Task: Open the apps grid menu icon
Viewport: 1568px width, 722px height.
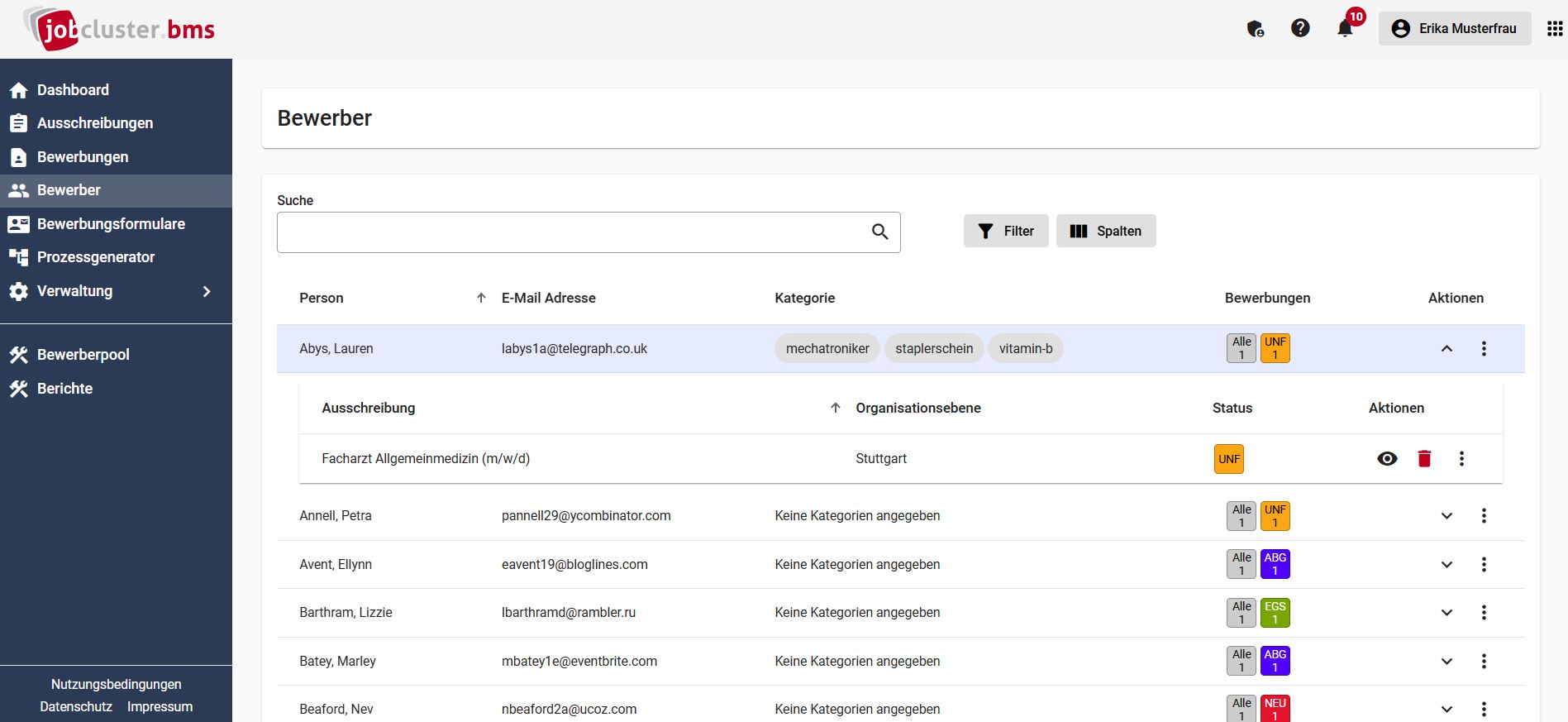Action: 1555,28
